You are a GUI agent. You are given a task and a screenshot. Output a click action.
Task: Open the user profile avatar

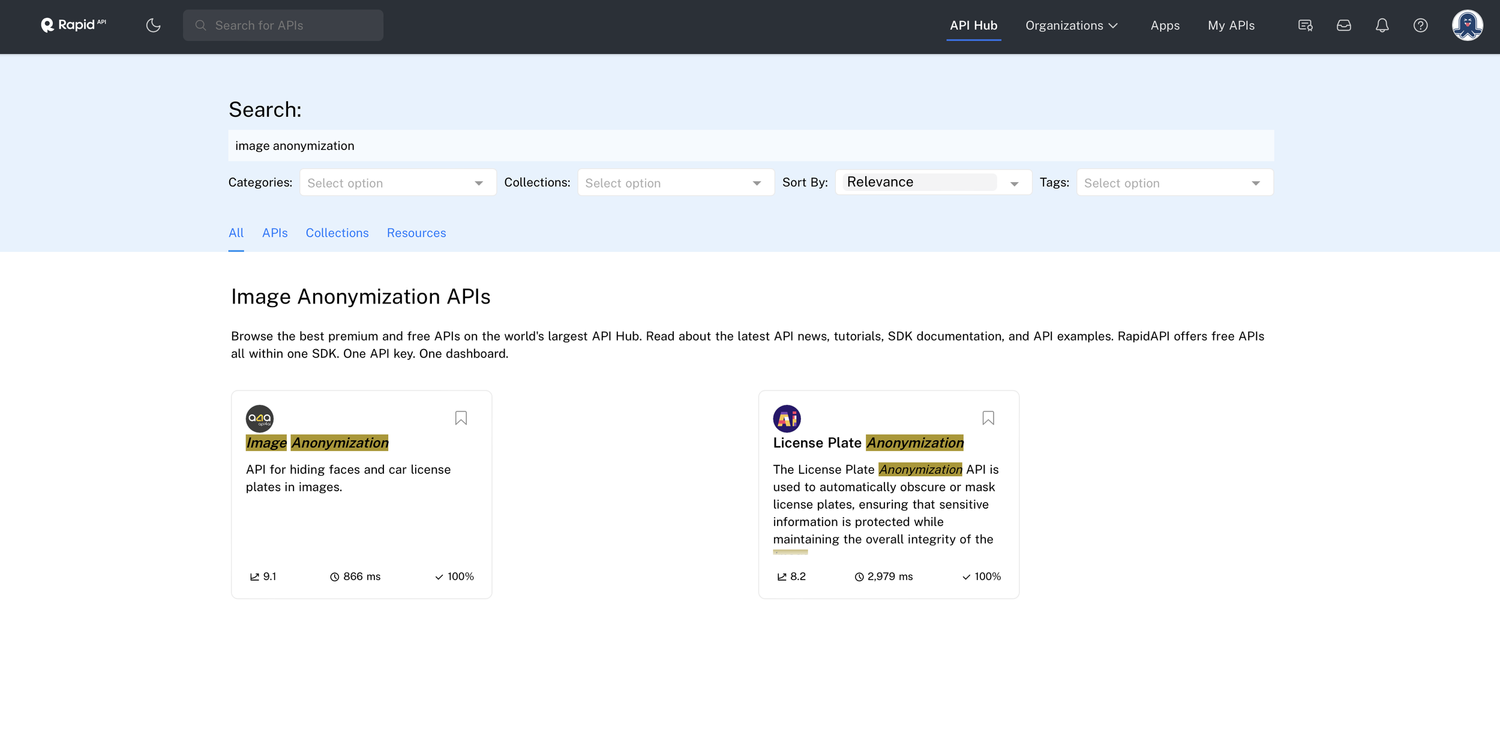(x=1467, y=25)
